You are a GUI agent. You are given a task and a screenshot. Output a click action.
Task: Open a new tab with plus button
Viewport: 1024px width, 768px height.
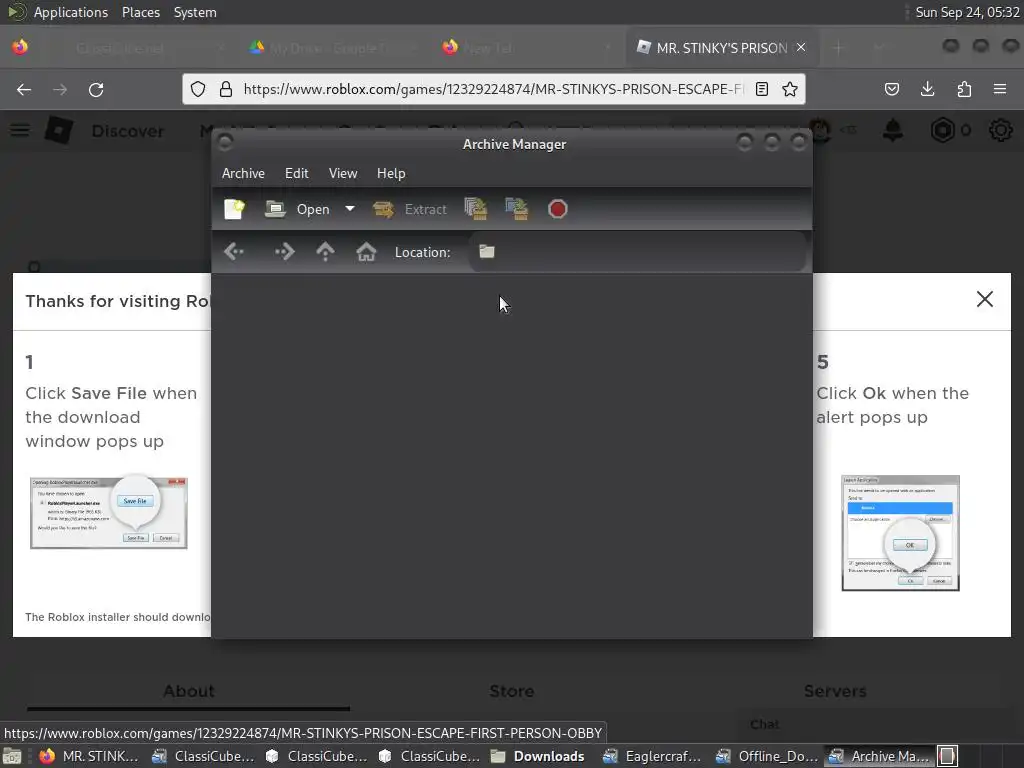tap(839, 48)
